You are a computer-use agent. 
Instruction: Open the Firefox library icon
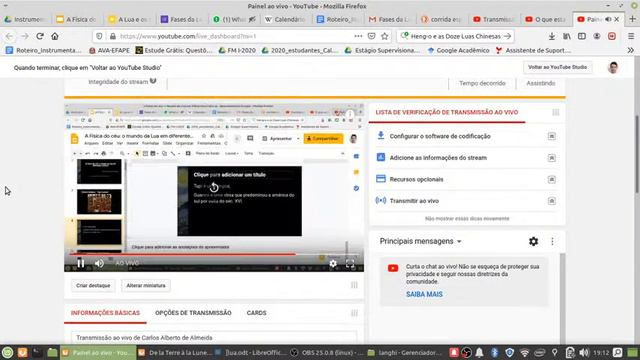[x=567, y=36]
